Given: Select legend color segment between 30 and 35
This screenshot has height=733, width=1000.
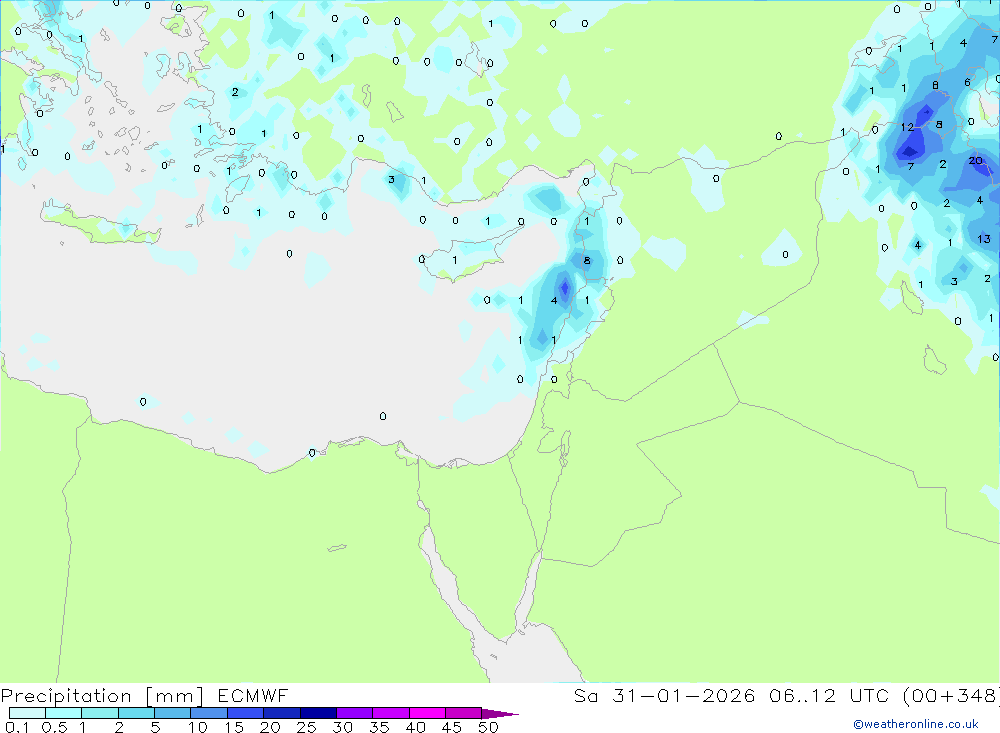Looking at the screenshot, I should point(355,713).
